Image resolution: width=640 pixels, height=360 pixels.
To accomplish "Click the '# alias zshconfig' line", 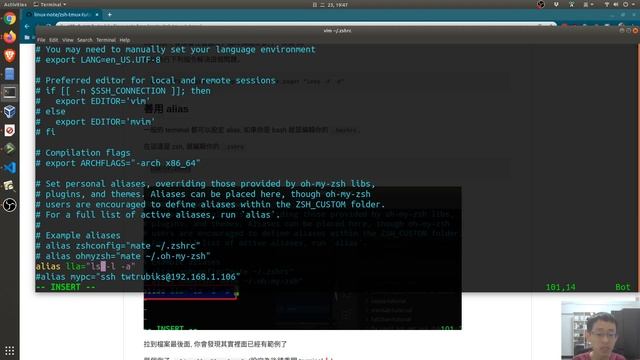I will click(x=118, y=246).
